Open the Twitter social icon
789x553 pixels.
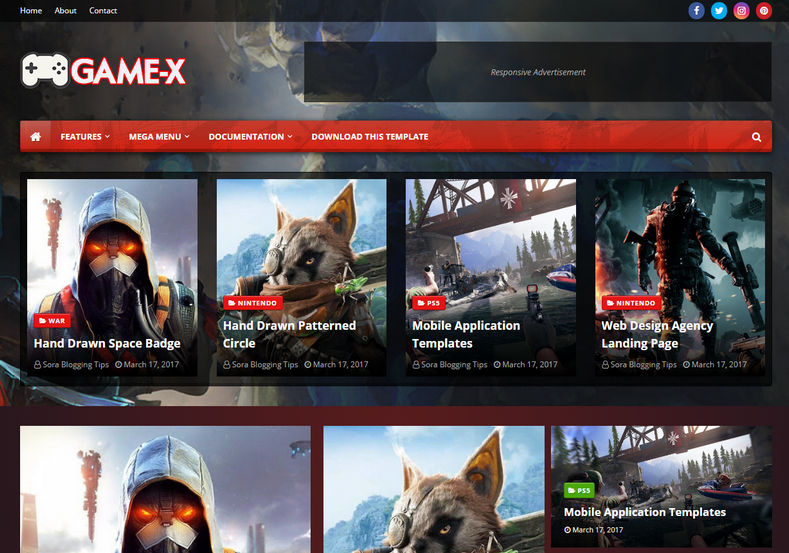pyautogui.click(x=719, y=11)
